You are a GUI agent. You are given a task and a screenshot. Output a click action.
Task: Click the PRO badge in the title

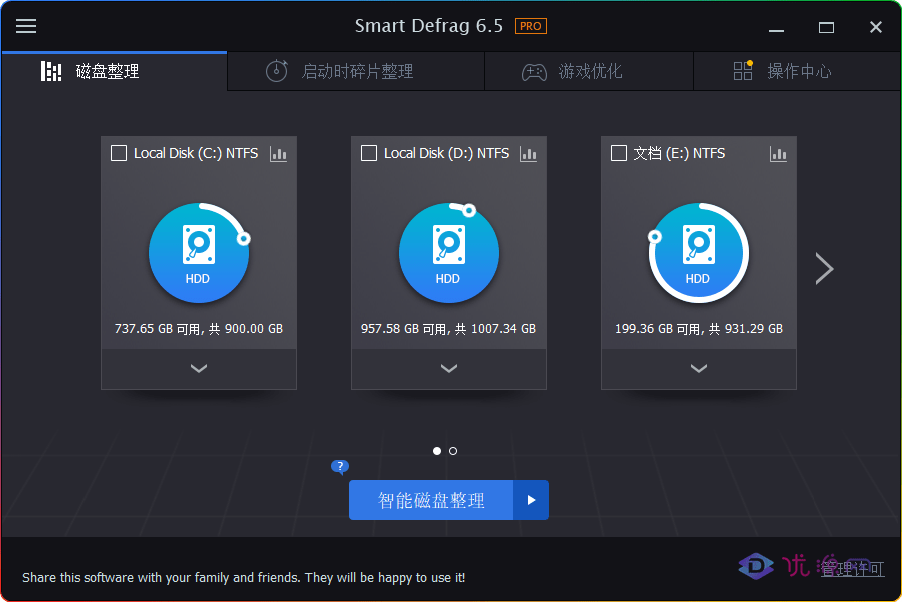(530, 26)
